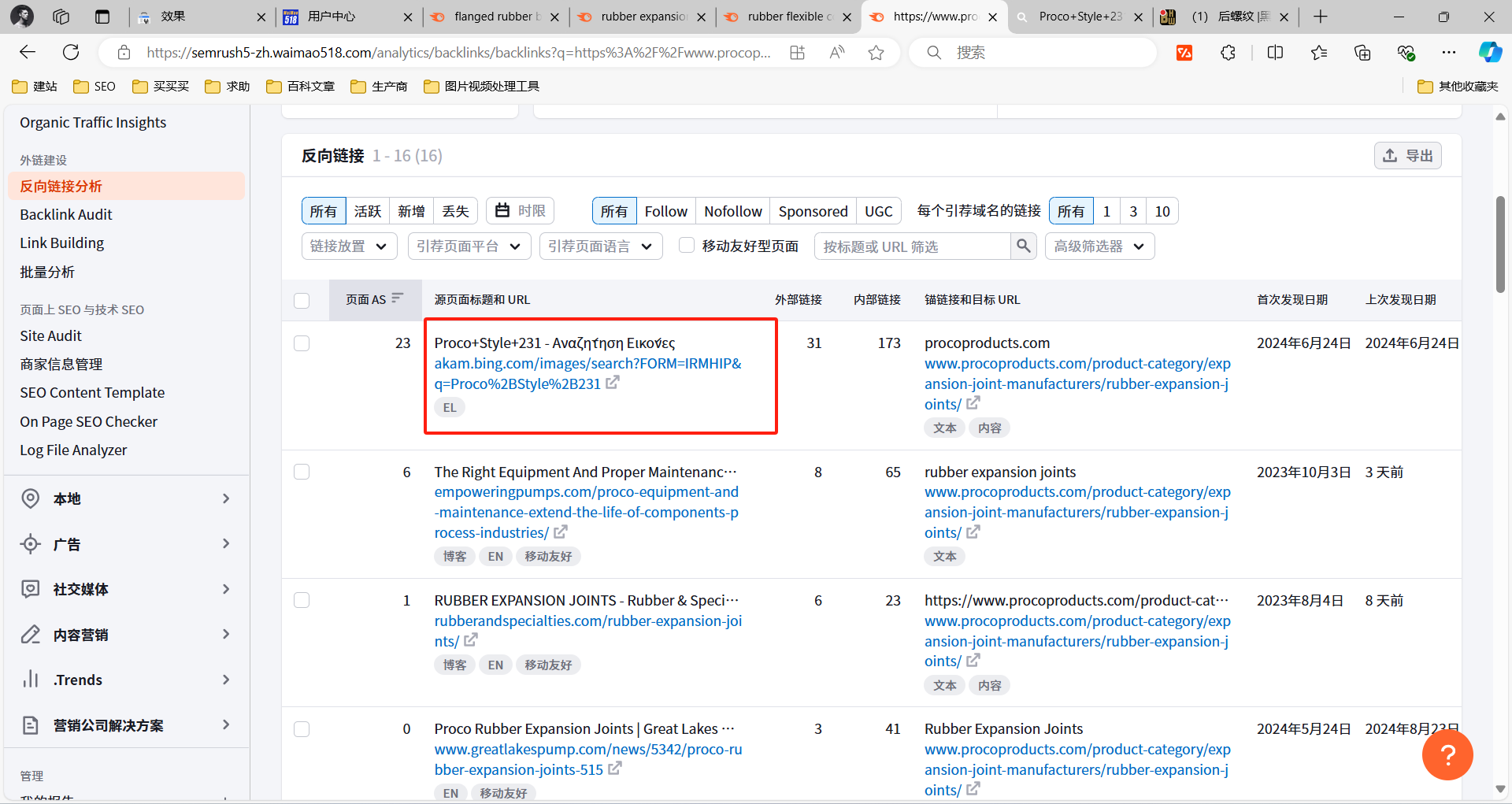
Task: Open Link Building in sidebar
Action: 62,243
